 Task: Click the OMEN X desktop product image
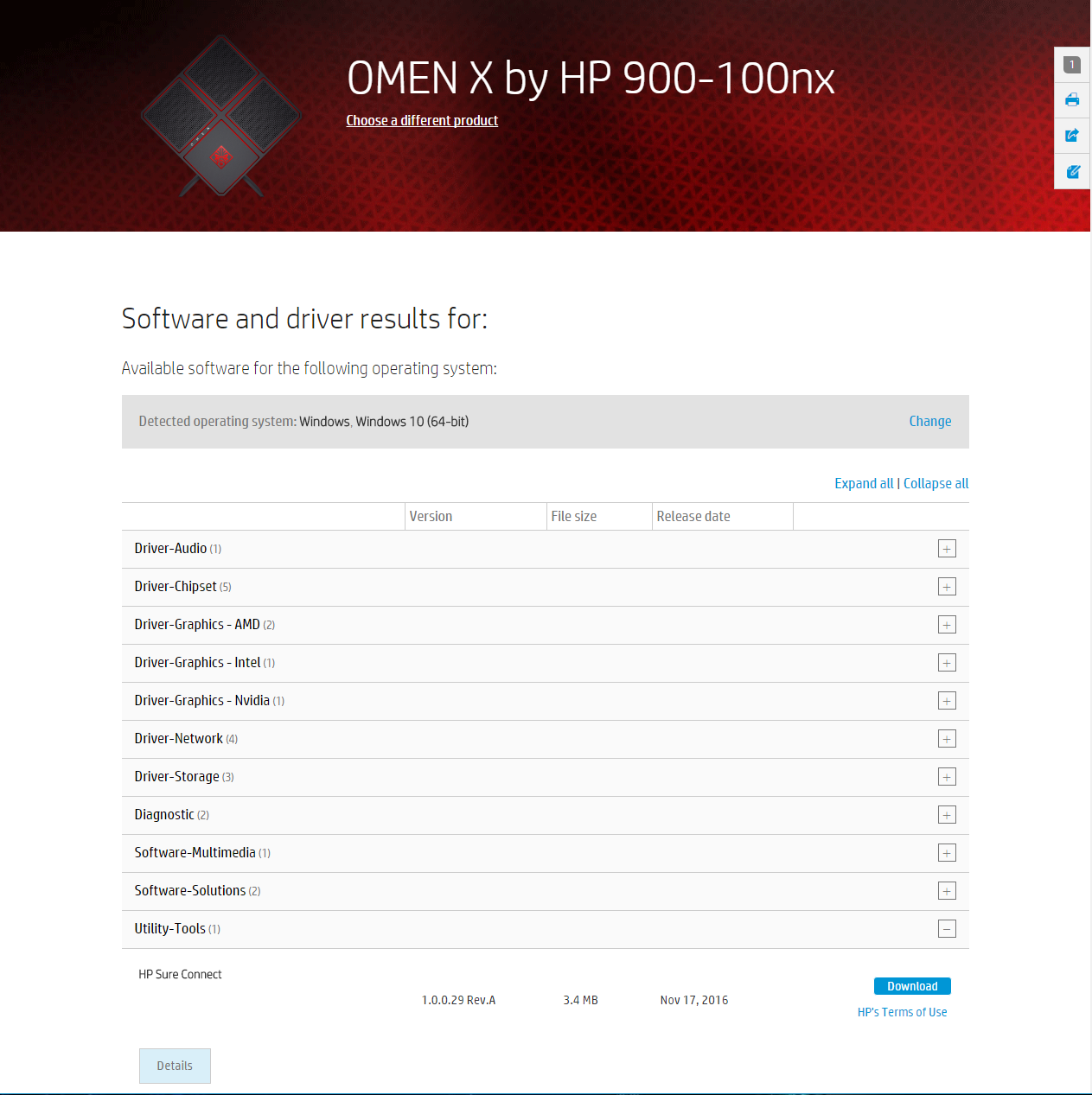coord(221,116)
